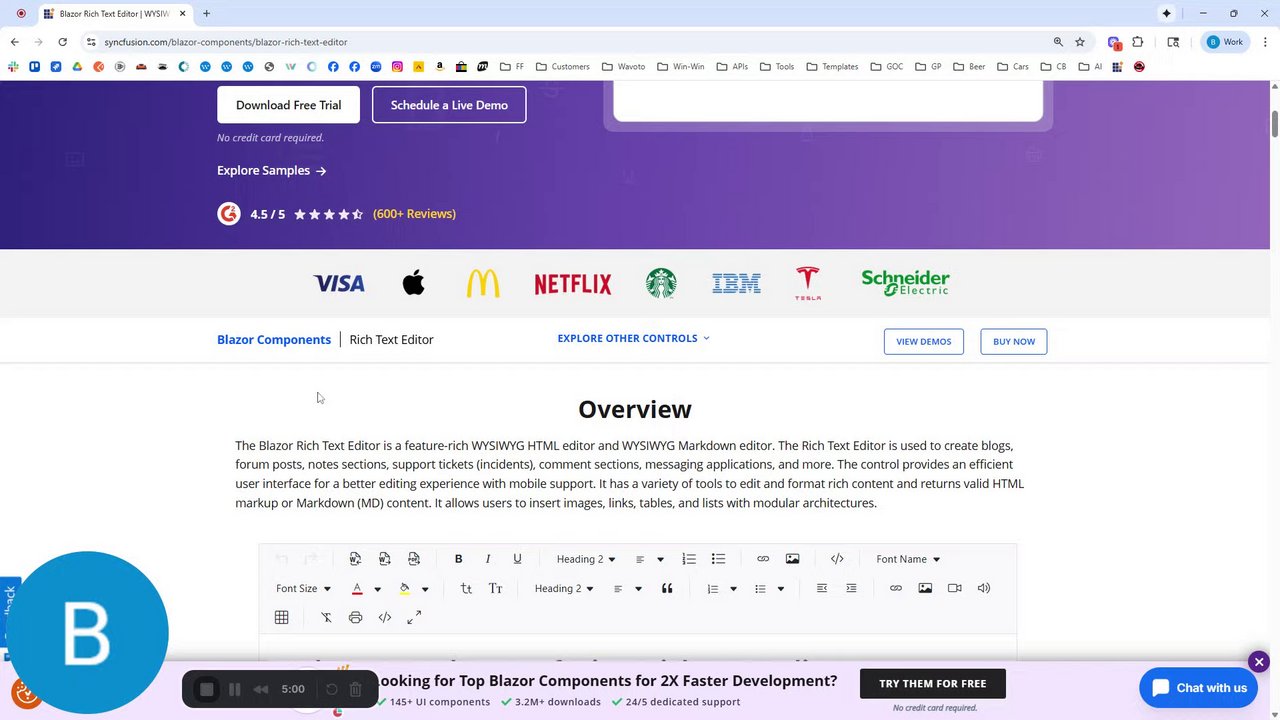
Task: Click the link icon beside the increase indent icon
Action: coord(896,588)
